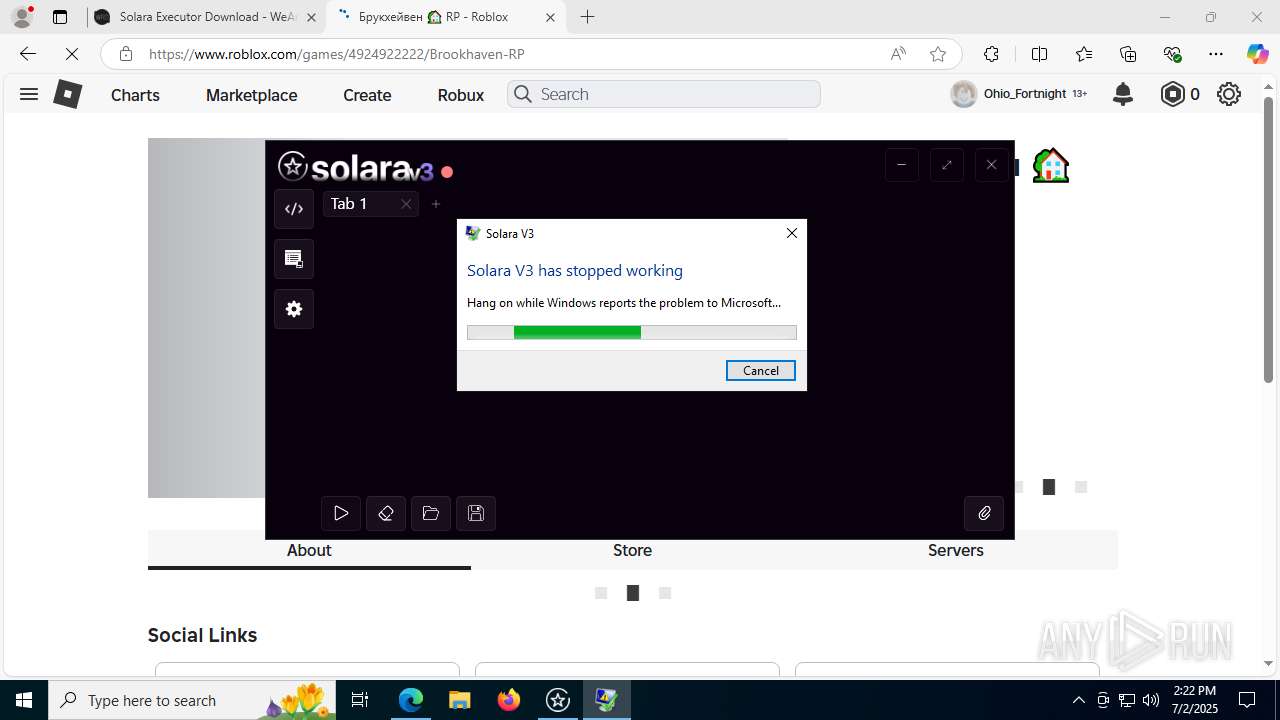Viewport: 1280px width, 720px height.
Task: Open the tab actions menu
Action: [x=60, y=17]
